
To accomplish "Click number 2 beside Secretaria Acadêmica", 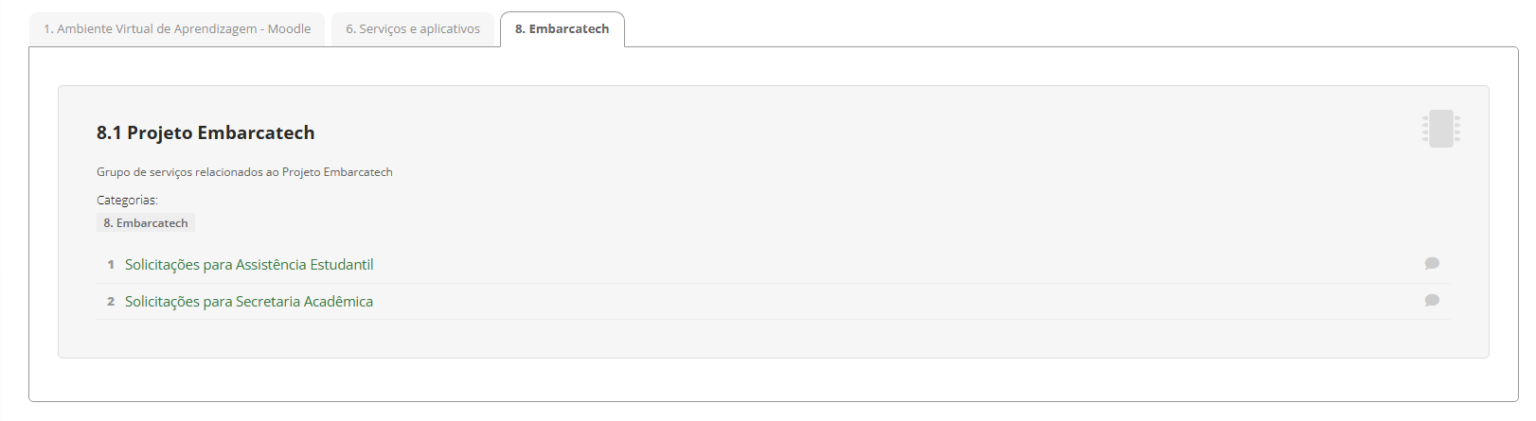I will point(111,301).
